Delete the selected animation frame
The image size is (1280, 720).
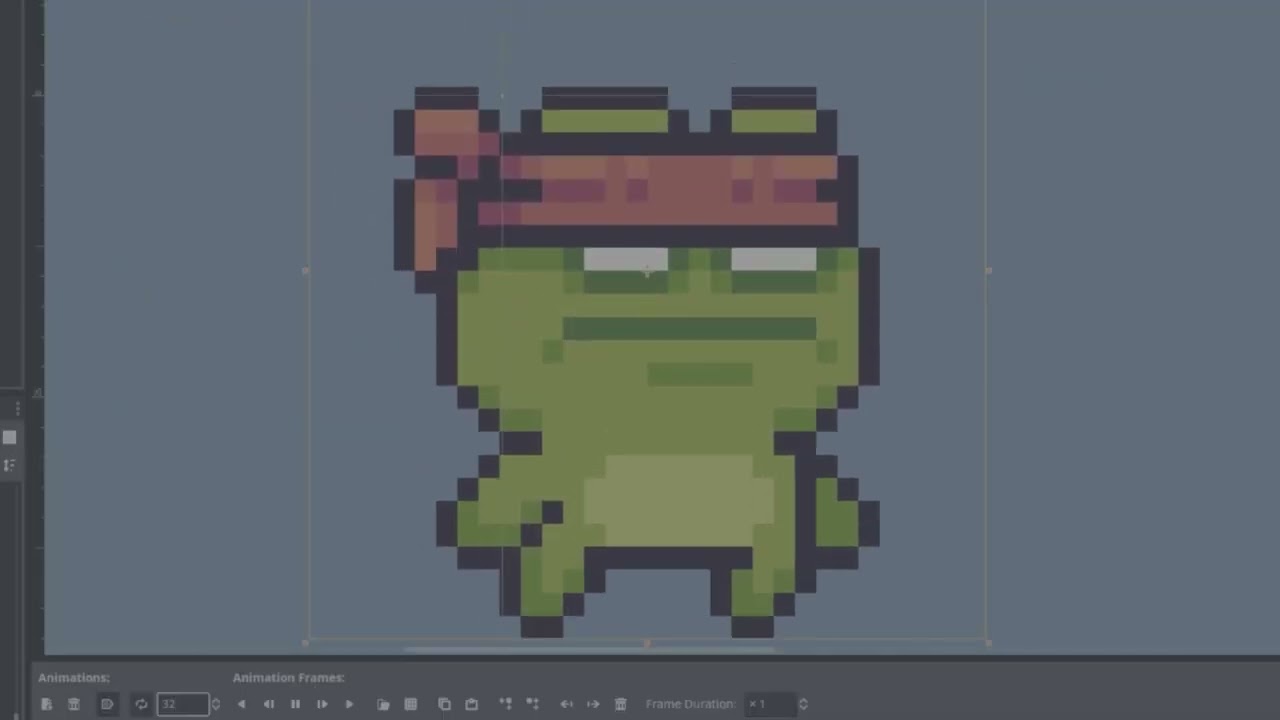pyautogui.click(x=620, y=704)
